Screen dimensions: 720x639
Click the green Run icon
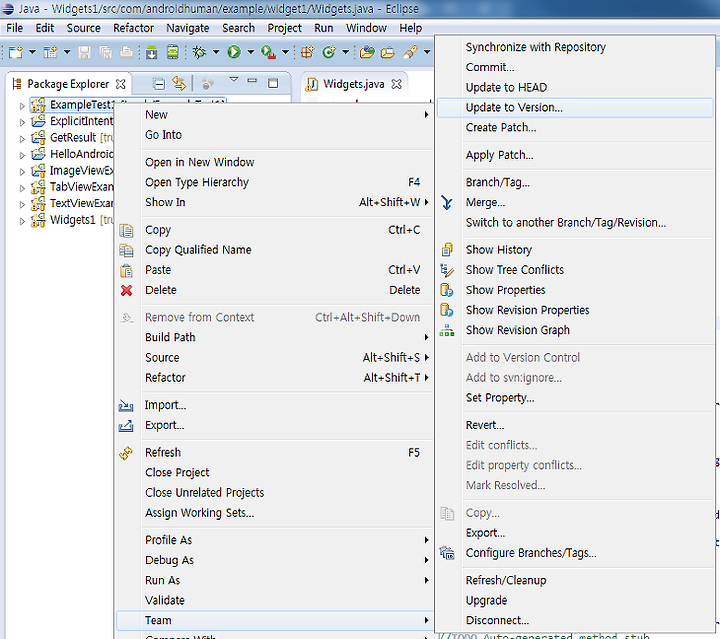coord(234,52)
